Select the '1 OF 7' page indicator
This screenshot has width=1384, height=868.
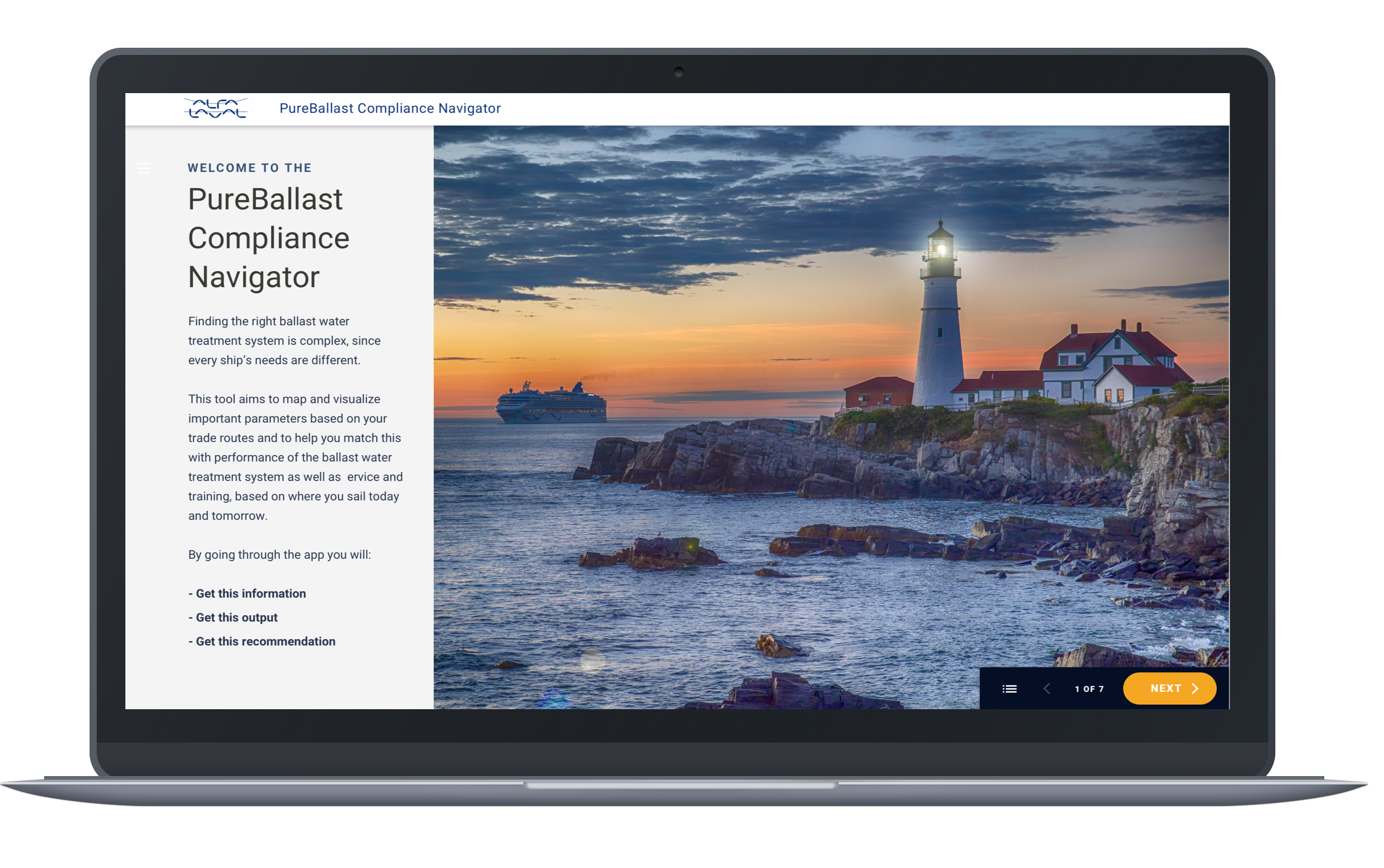(x=1089, y=689)
